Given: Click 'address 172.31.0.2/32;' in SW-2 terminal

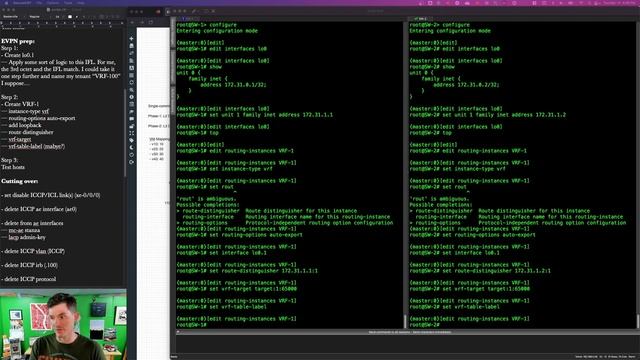Looking at the screenshot, I should pos(466,85).
